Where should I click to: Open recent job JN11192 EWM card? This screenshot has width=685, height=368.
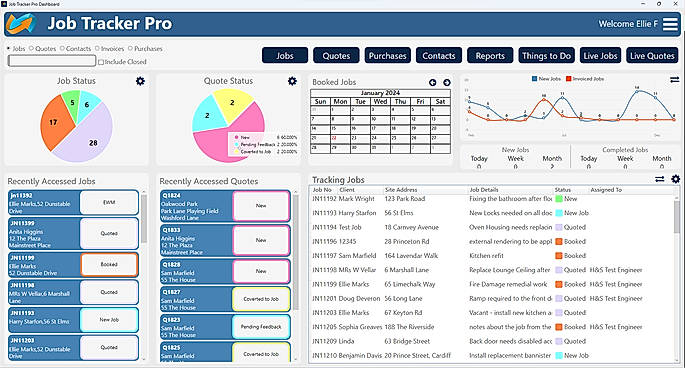(73, 203)
